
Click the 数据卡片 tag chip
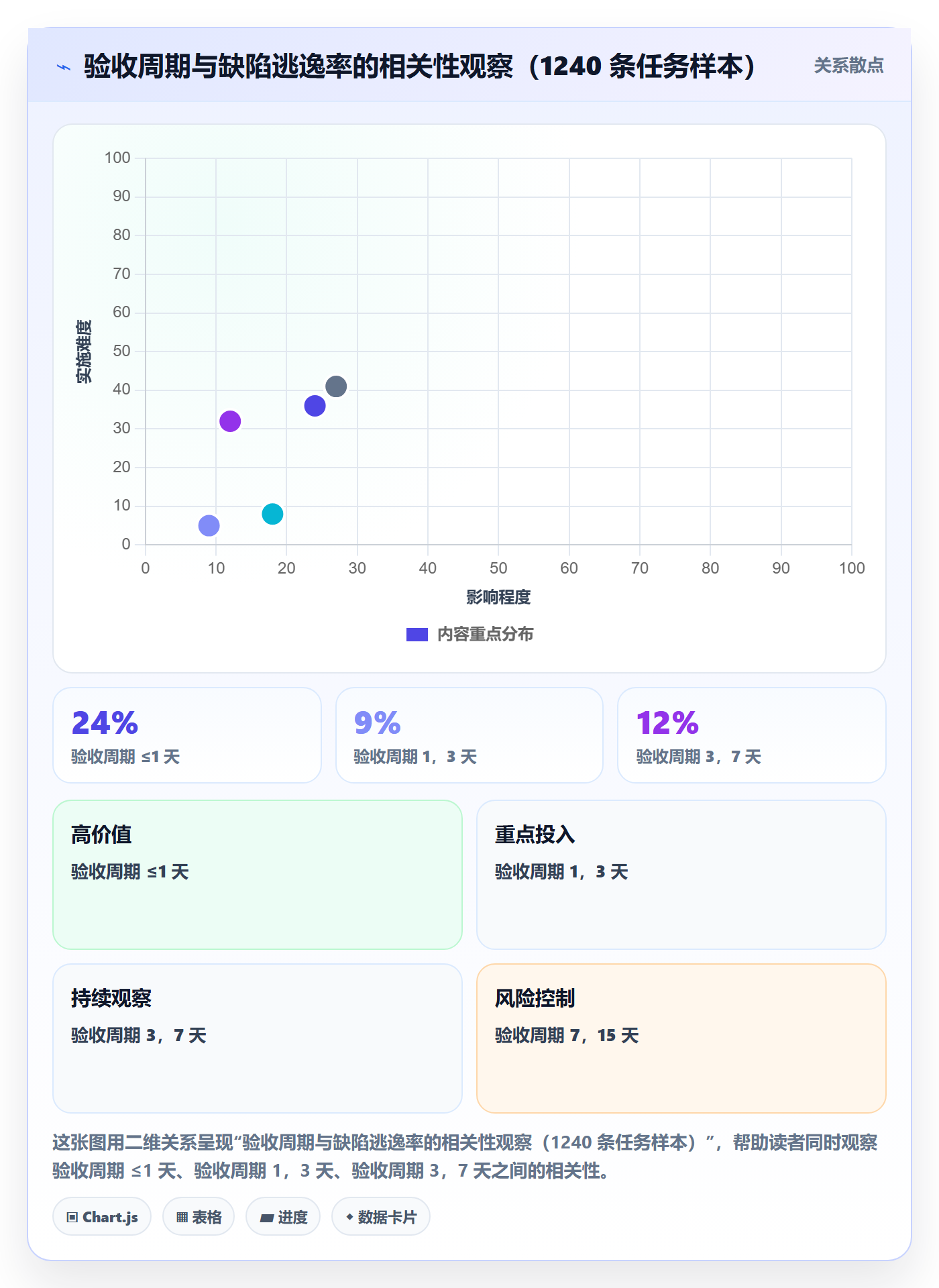pyautogui.click(x=381, y=1217)
